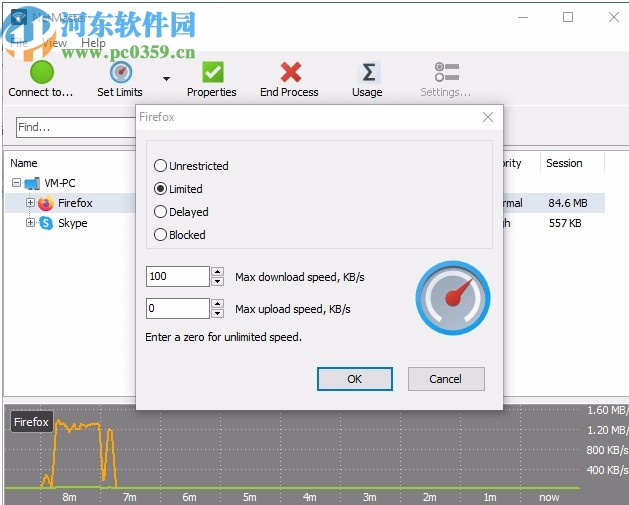This screenshot has width=629, height=505.
Task: Click the Firefox label on the graph
Action: coord(31,422)
